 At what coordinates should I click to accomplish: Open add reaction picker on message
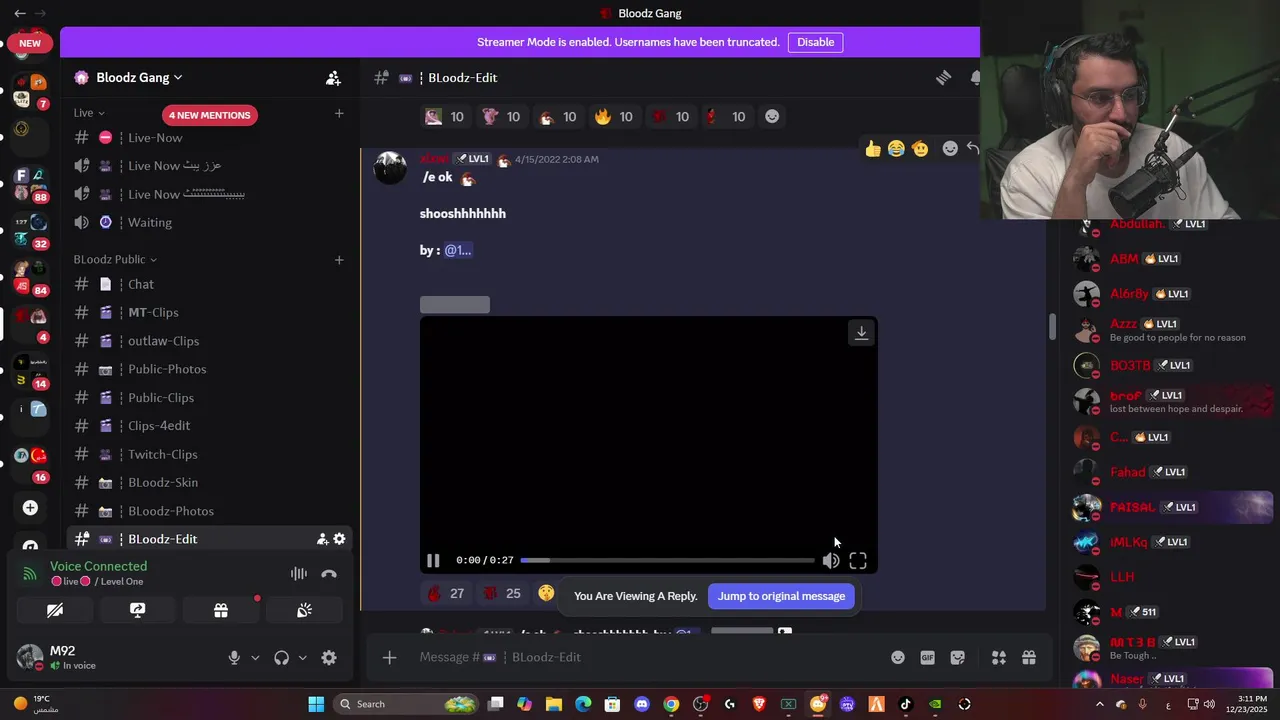pos(950,149)
